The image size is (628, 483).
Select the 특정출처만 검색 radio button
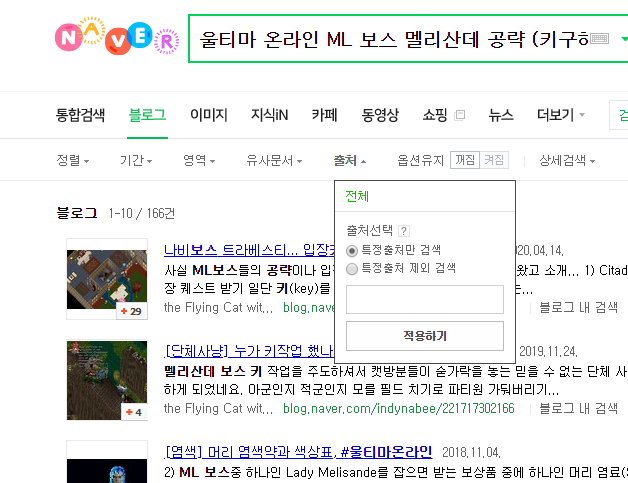pos(352,251)
